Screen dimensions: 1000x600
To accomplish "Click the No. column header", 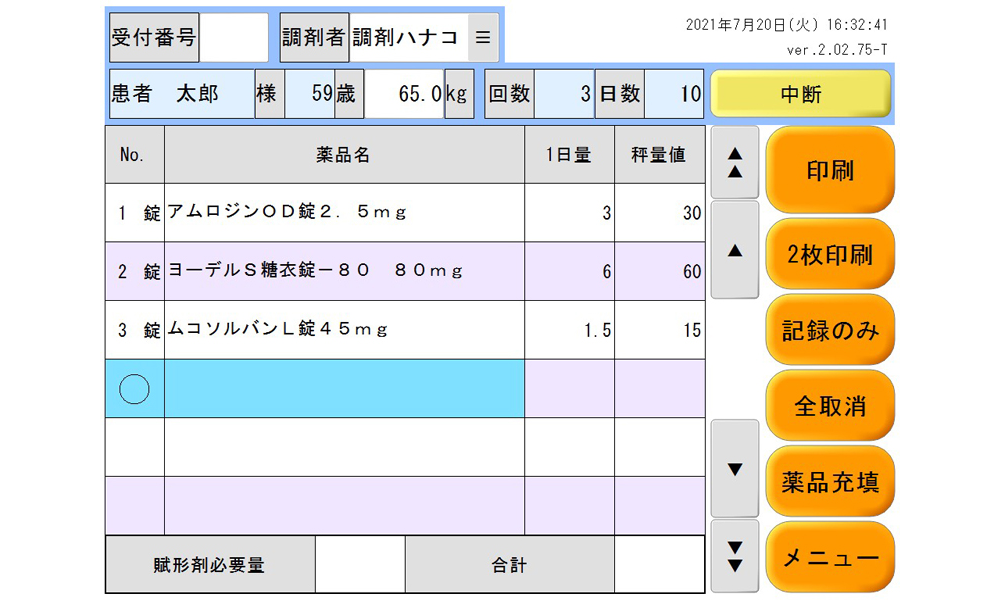I will pyautogui.click(x=135, y=155).
